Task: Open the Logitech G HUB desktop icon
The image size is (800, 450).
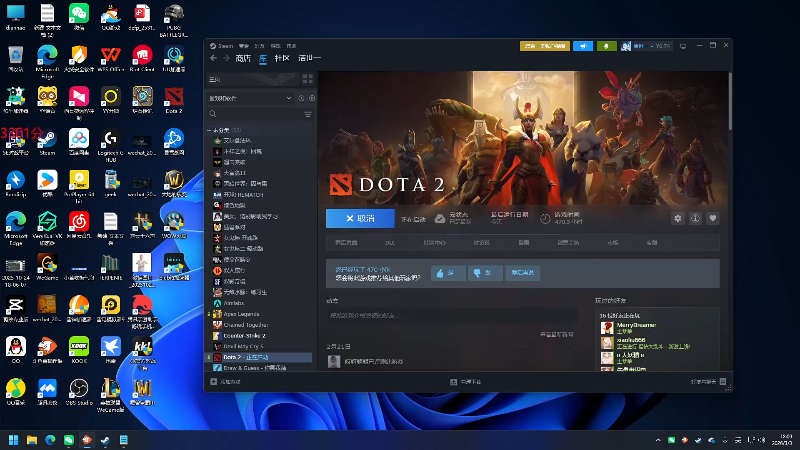Action: 111,145
